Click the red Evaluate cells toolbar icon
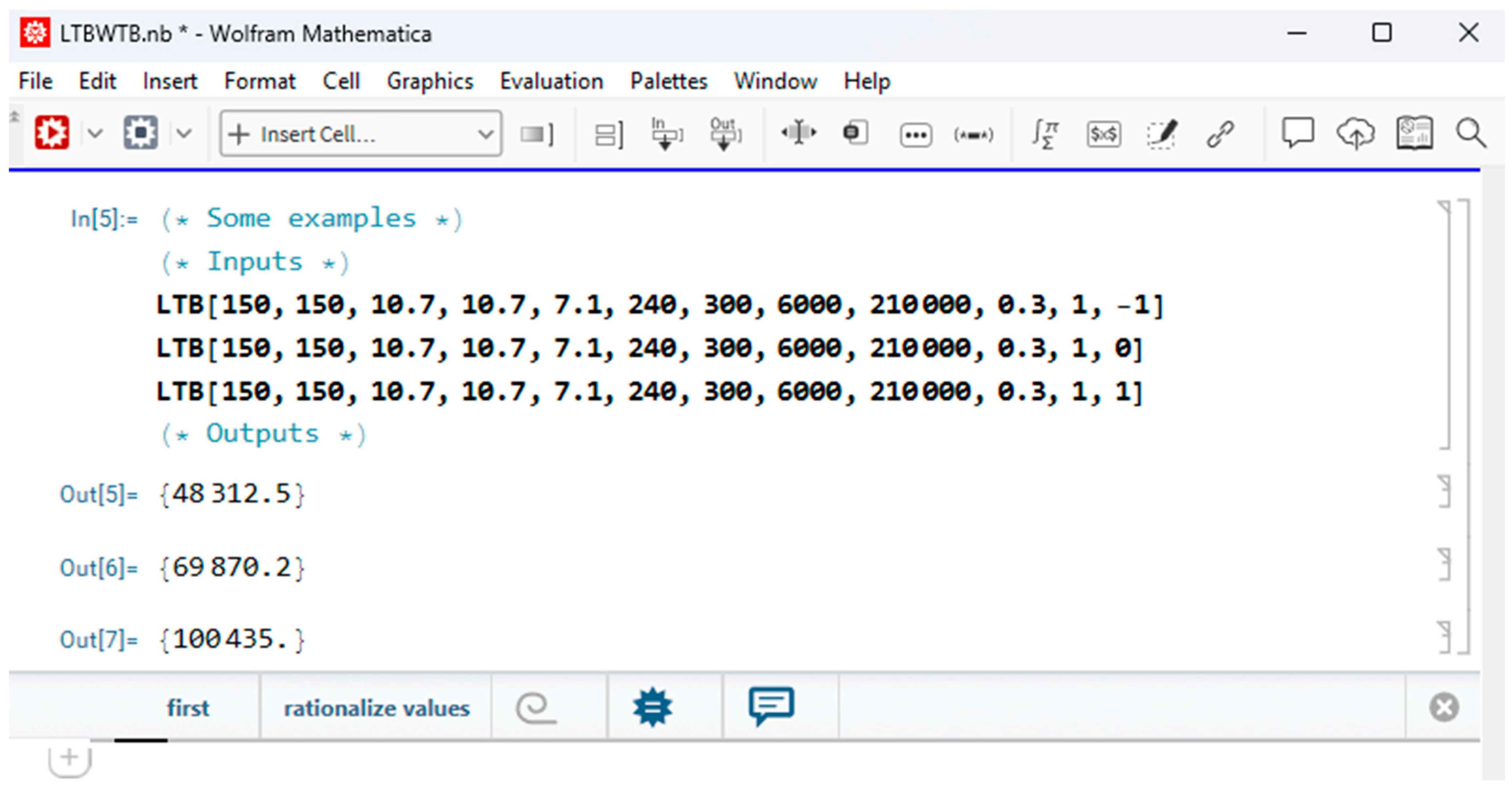This screenshot has width=1512, height=789. point(52,133)
